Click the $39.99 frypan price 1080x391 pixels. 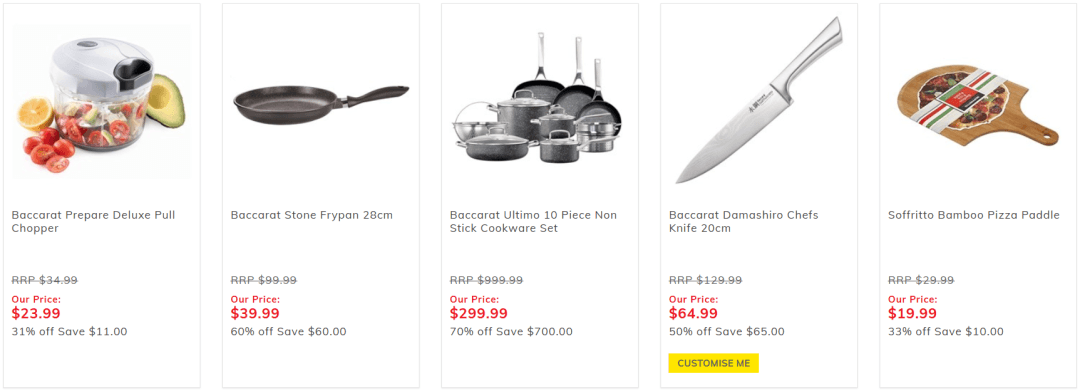pyautogui.click(x=255, y=313)
